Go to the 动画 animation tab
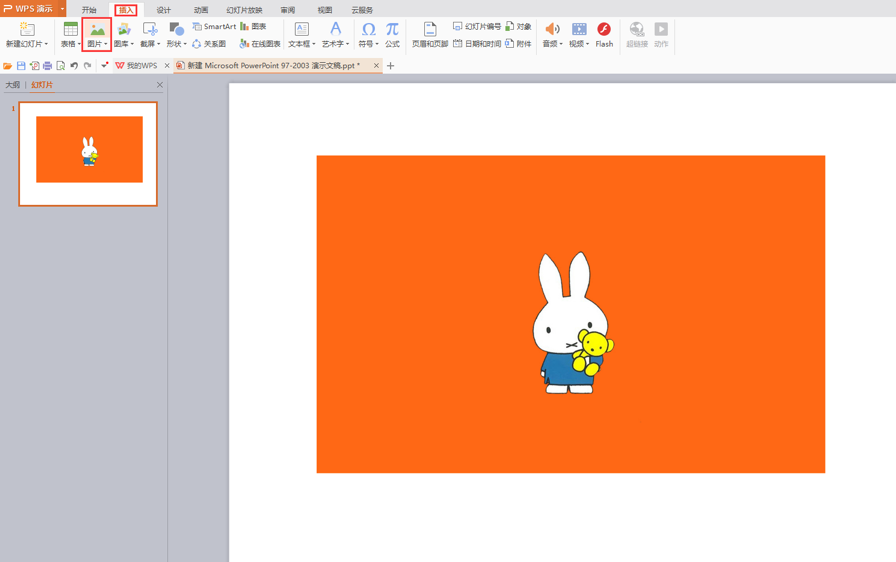 (201, 10)
